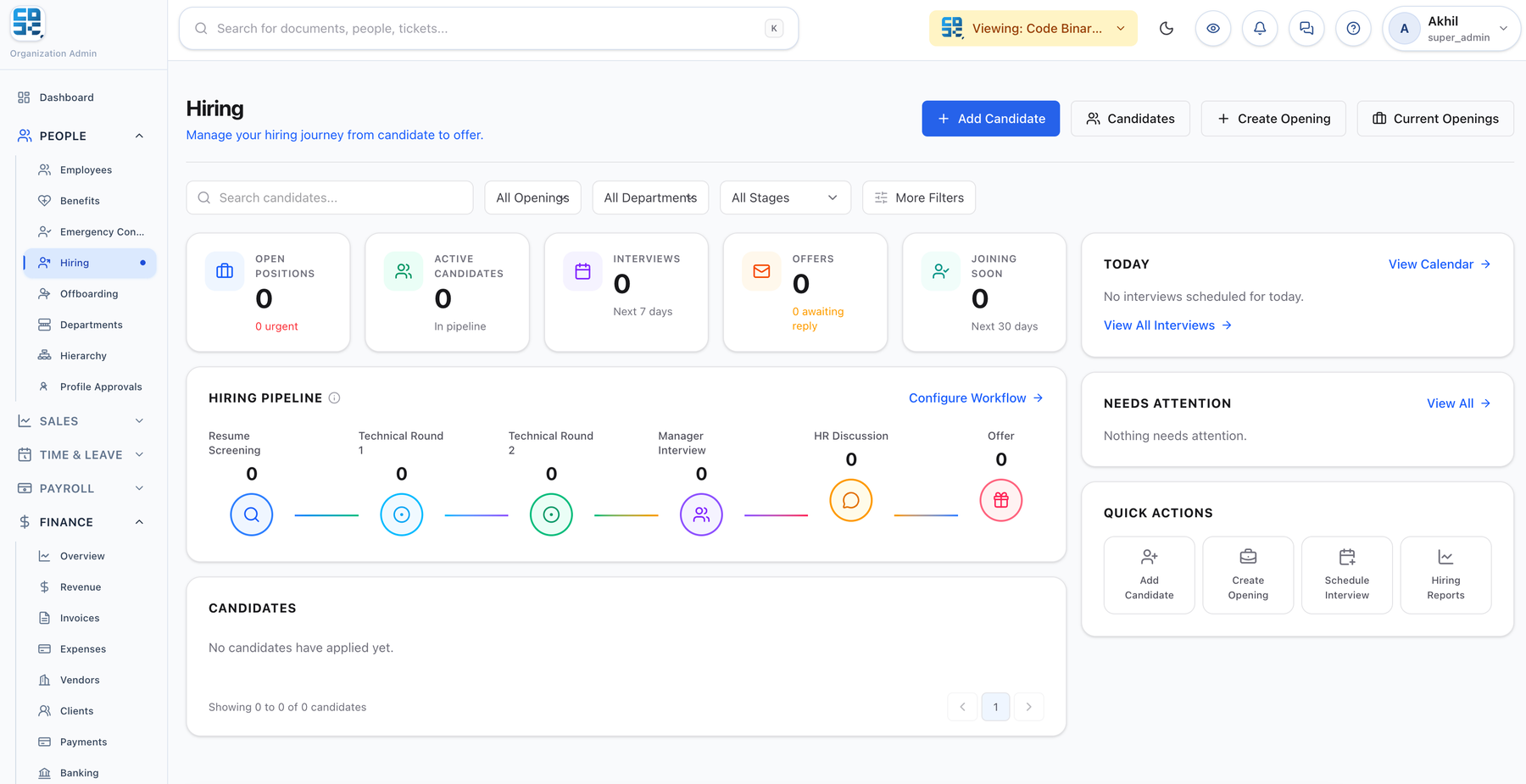Screen dimensions: 1526x784
Task: Open Invoices in the sidebar
Action: tap(90, 618)
